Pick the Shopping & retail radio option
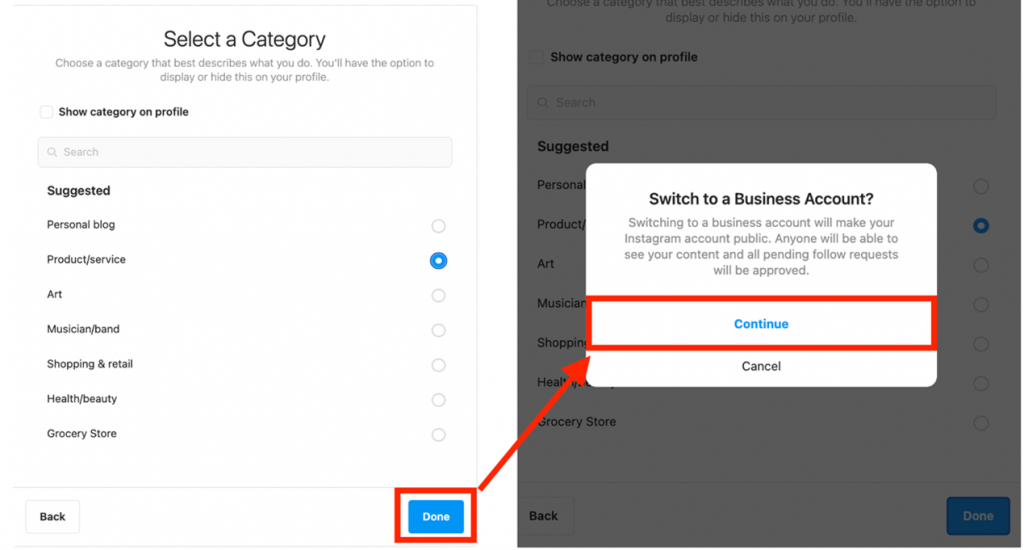The height and width of the screenshot is (550, 1024). pos(438,365)
